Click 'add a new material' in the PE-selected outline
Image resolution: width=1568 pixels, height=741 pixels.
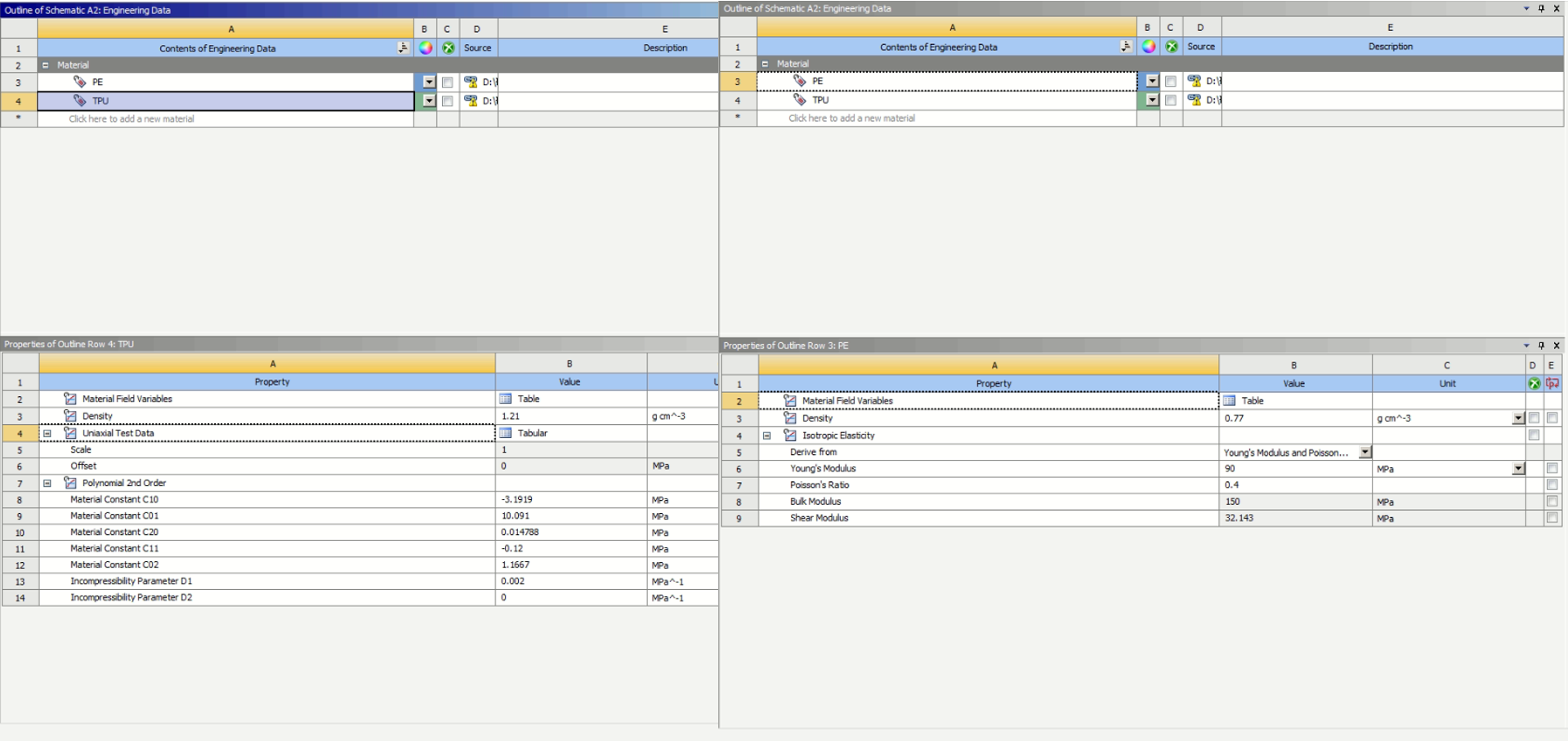click(x=851, y=118)
